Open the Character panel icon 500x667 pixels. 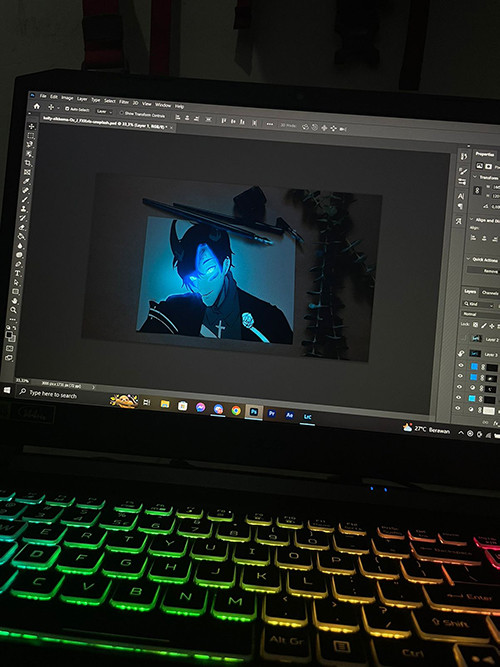coord(461,196)
